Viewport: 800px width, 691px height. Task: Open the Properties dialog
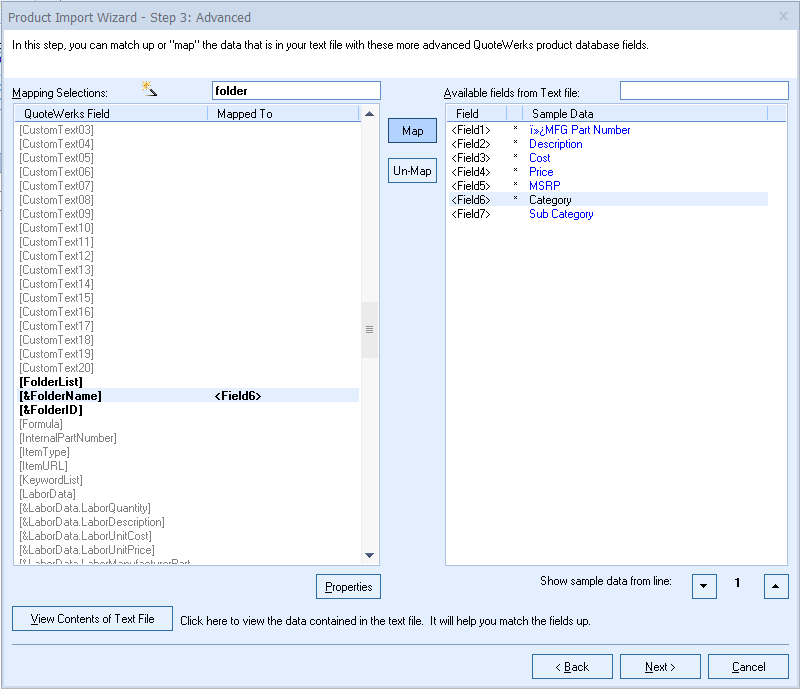coord(348,587)
